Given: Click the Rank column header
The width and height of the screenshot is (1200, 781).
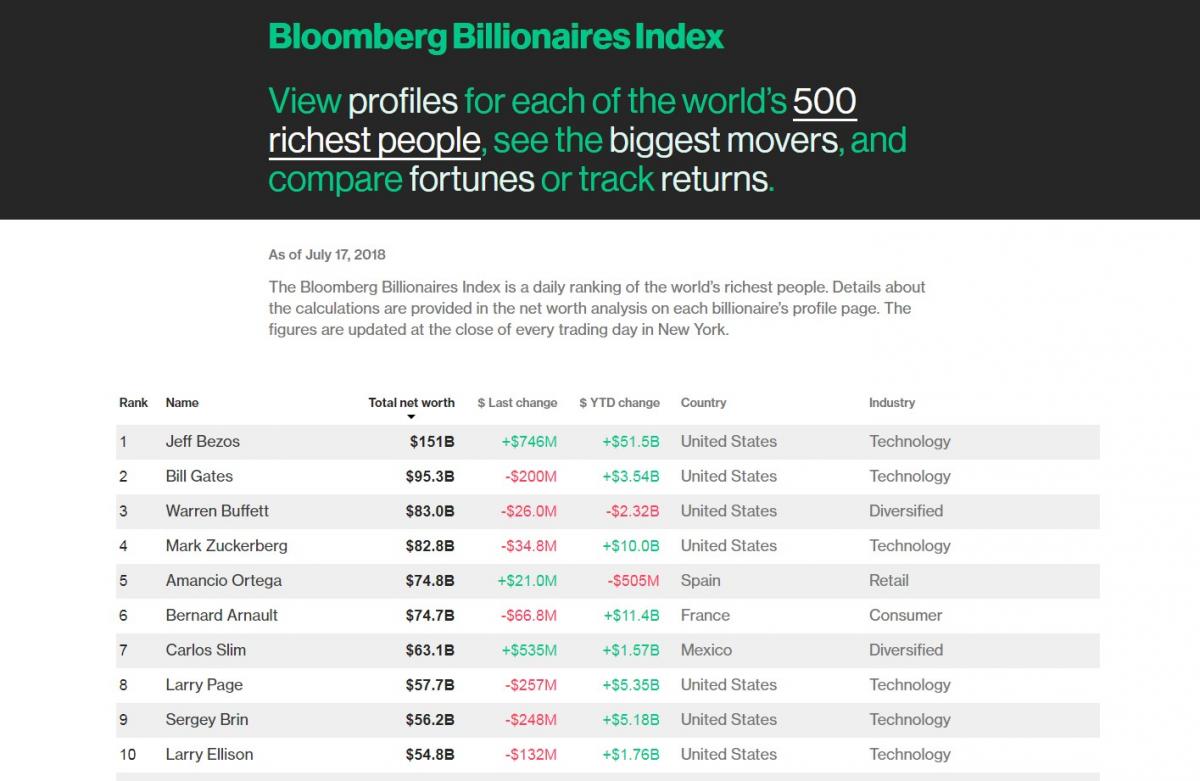Looking at the screenshot, I should [x=133, y=402].
